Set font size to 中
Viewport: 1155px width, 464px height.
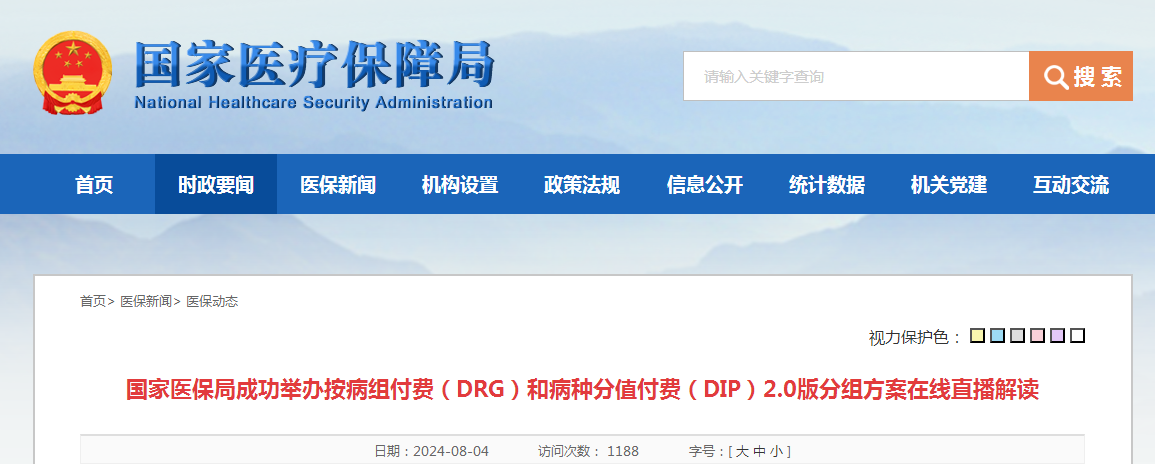click(759, 451)
